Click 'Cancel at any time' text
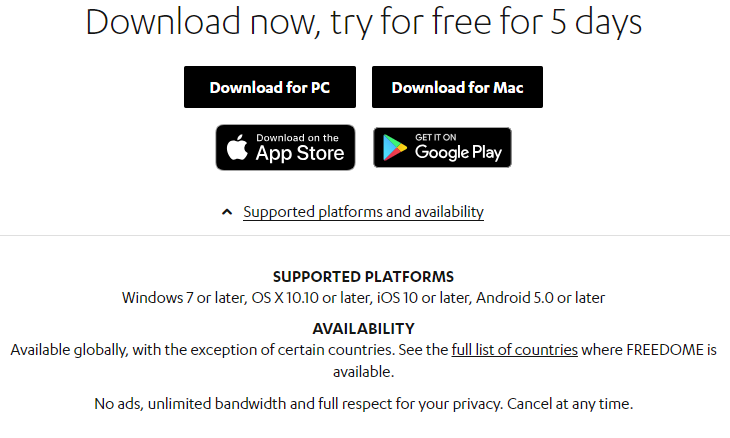The height and width of the screenshot is (438, 730). pos(570,404)
